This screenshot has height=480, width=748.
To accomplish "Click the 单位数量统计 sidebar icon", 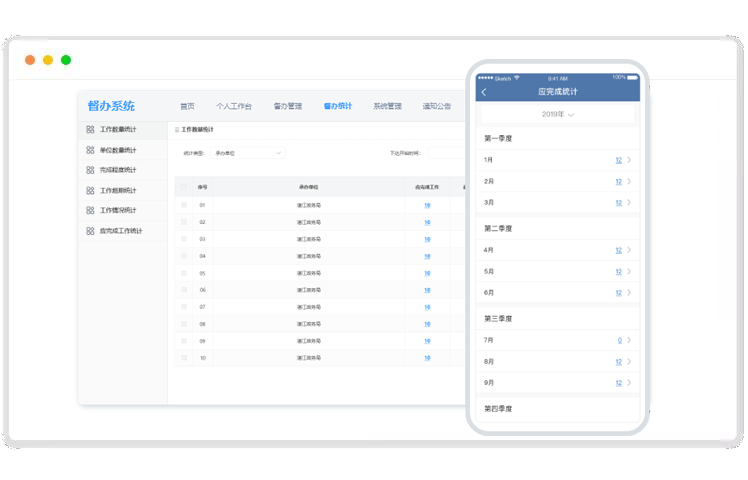I will pyautogui.click(x=90, y=150).
